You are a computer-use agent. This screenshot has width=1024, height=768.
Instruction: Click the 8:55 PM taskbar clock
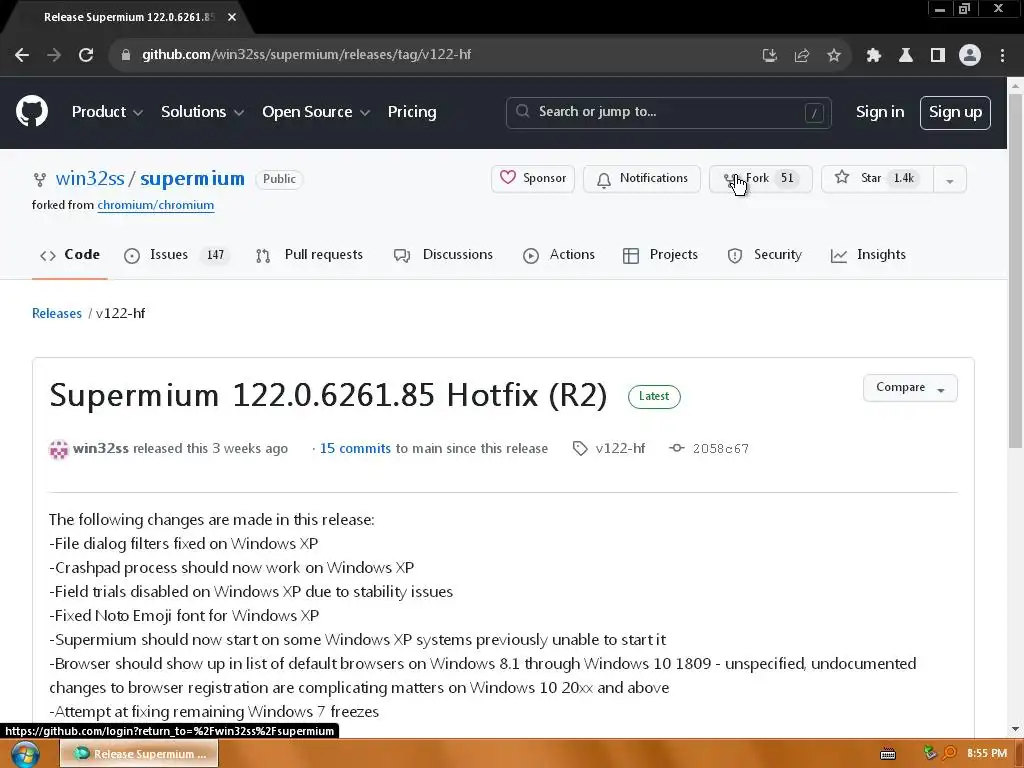(x=987, y=753)
